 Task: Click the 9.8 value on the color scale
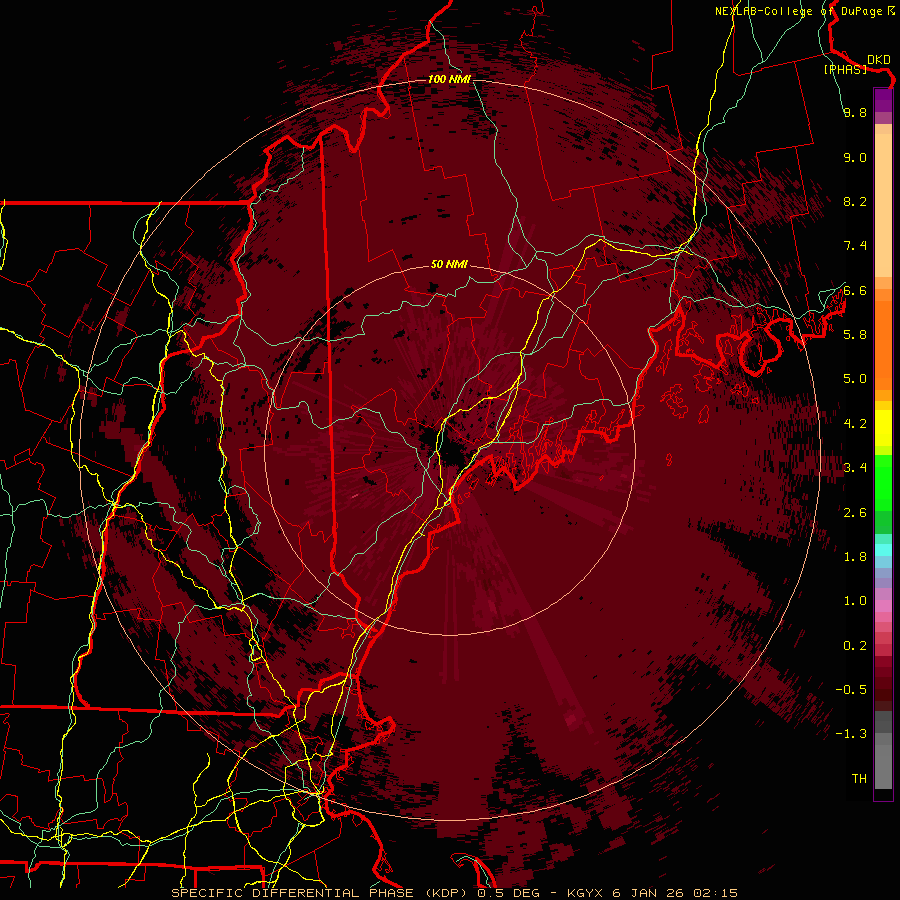pos(855,112)
